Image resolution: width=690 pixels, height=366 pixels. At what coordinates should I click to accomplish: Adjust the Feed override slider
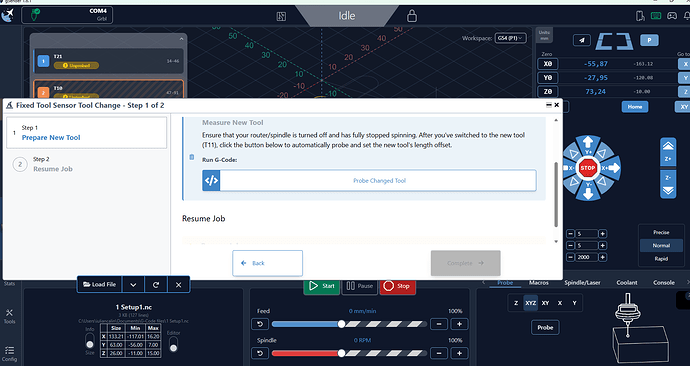click(x=341, y=324)
